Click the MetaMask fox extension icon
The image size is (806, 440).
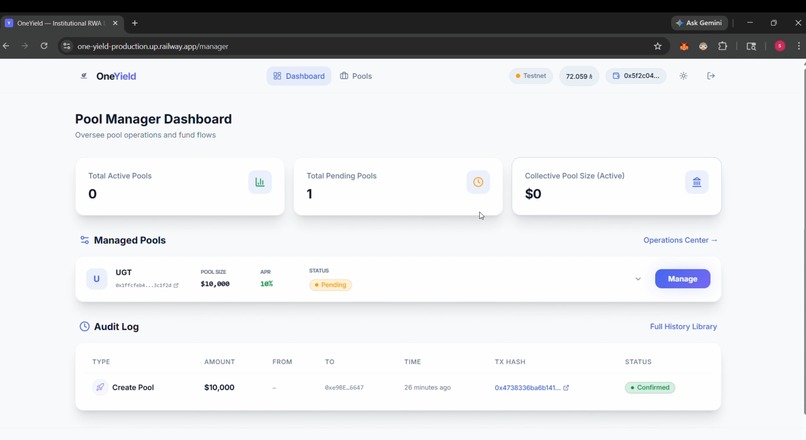[684, 46]
